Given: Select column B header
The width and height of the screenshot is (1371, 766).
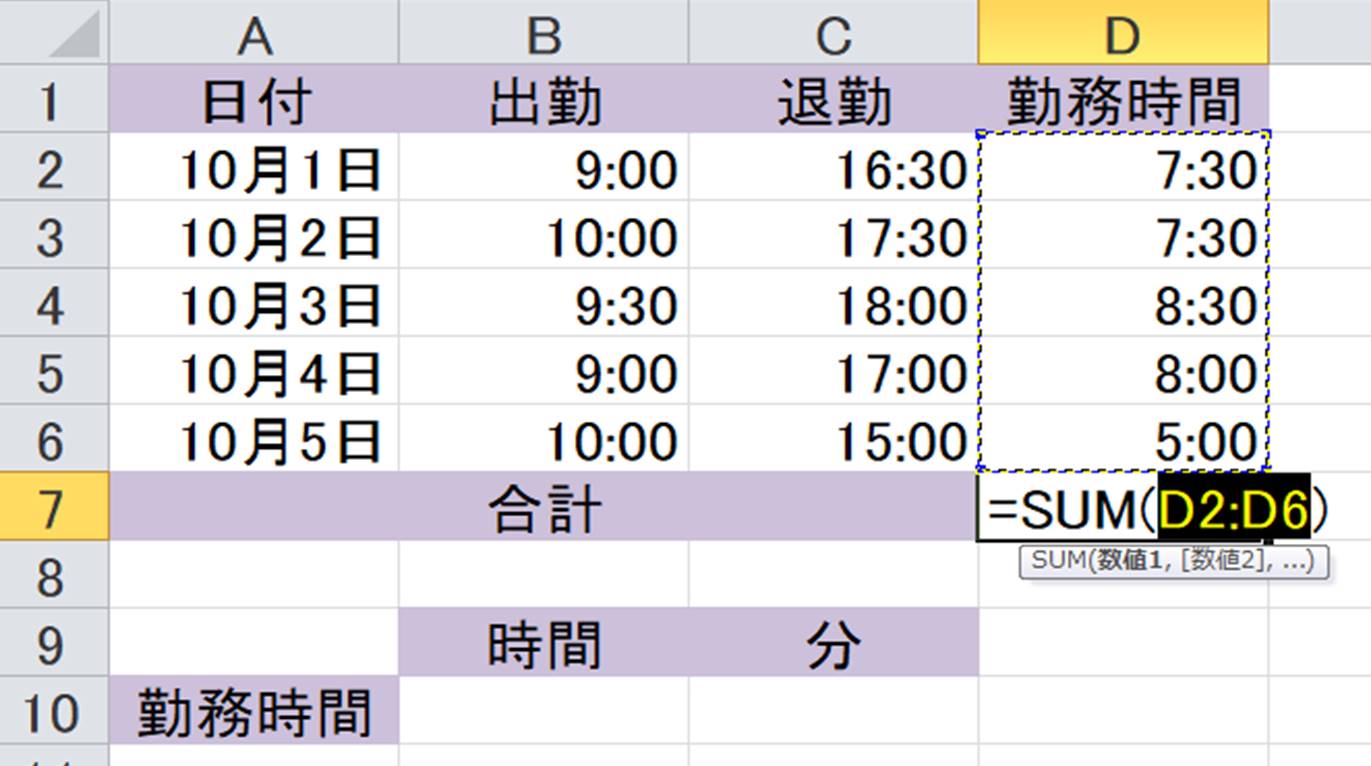Looking at the screenshot, I should [x=543, y=36].
